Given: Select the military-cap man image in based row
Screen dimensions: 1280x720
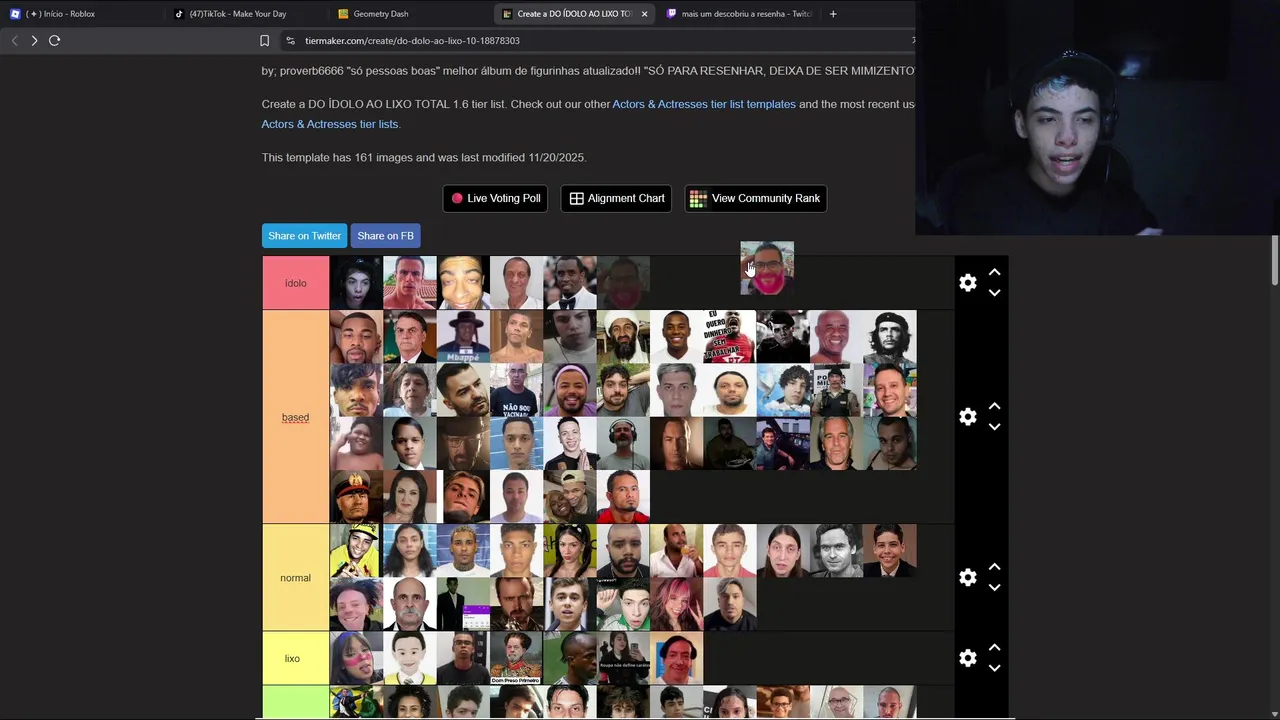Looking at the screenshot, I should [x=356, y=497].
